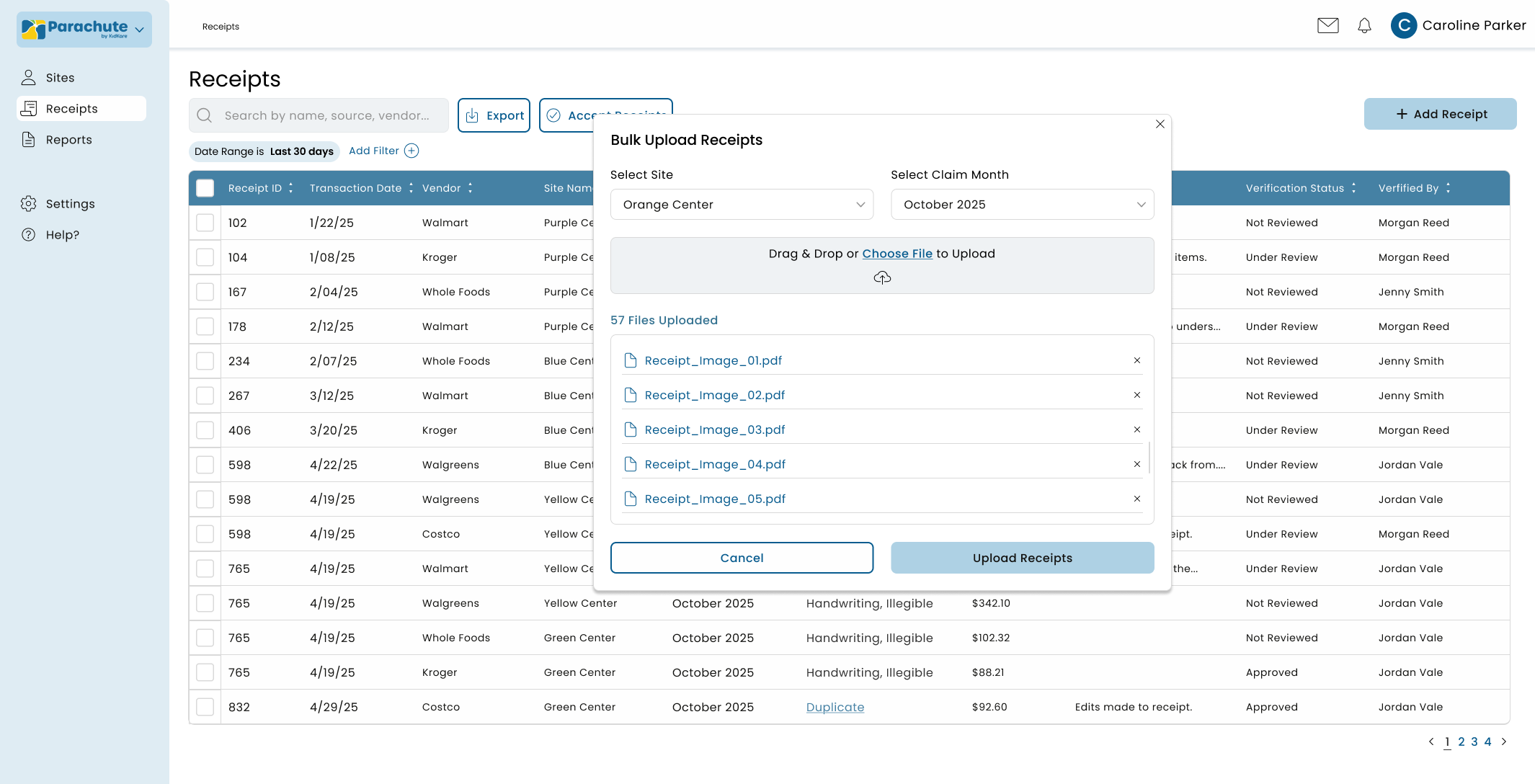Image resolution: width=1535 pixels, height=784 pixels.
Task: Open the mail envelope icon
Action: (1327, 26)
